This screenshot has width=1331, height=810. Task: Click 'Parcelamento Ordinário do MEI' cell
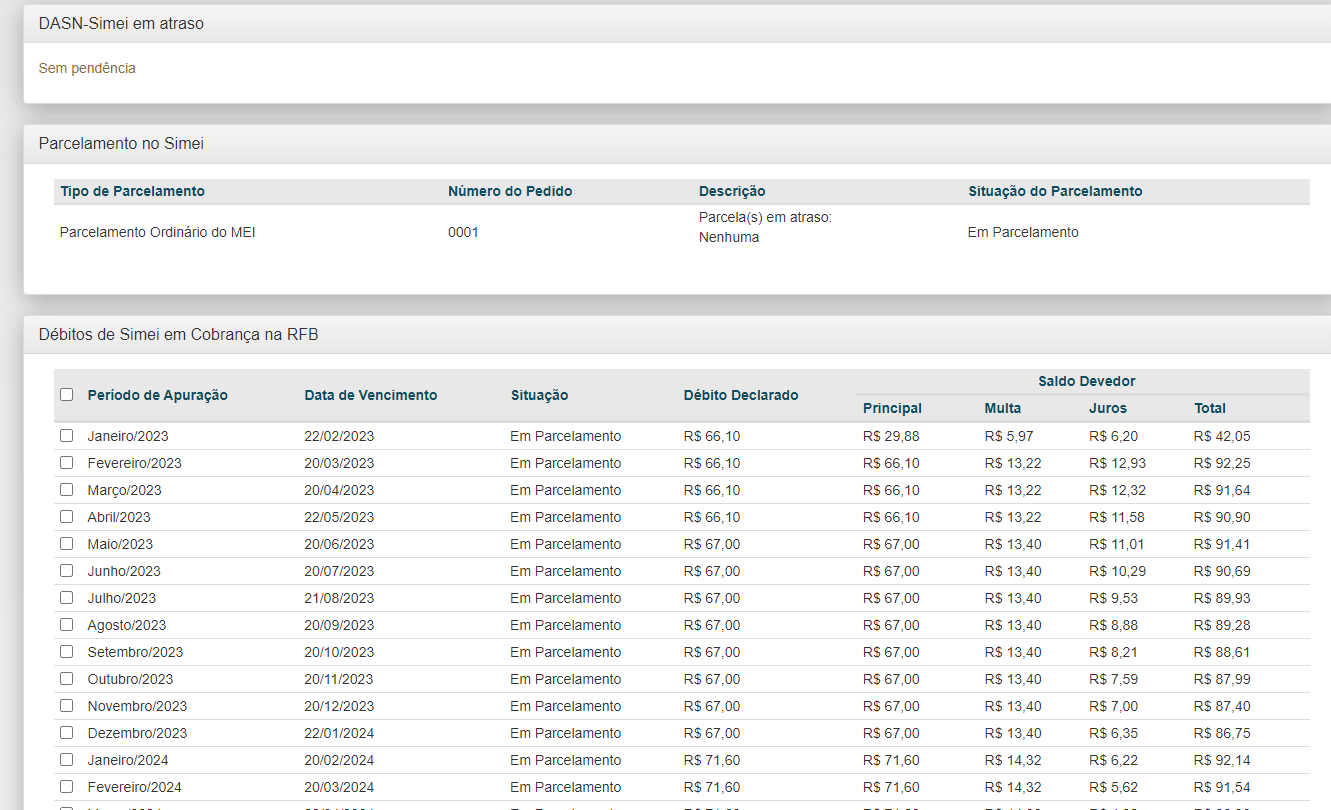tap(158, 232)
